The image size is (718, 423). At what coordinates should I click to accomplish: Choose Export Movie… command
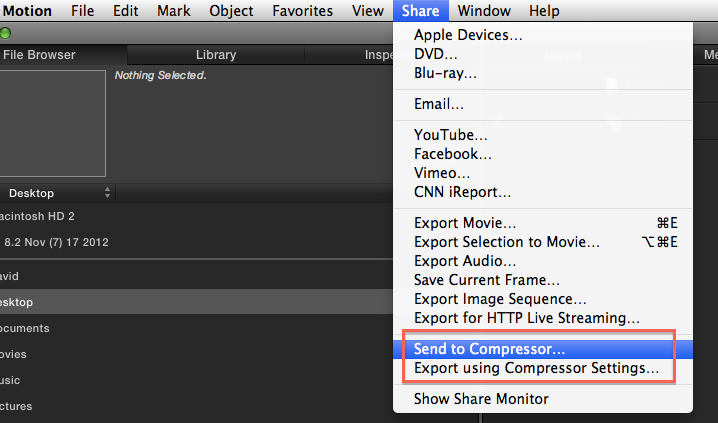(x=543, y=223)
